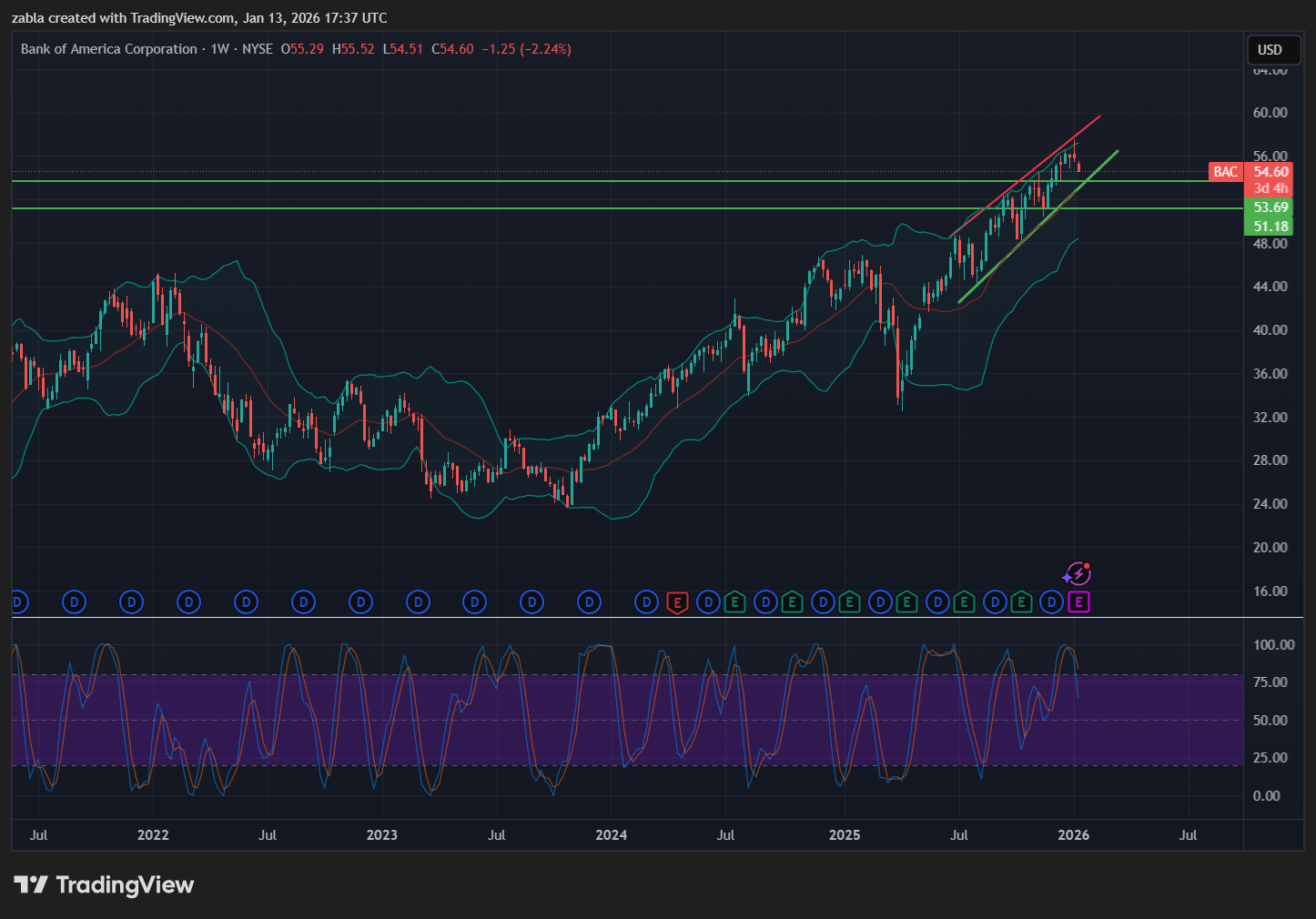Click the 2024 label on time axis
Screen dimensions: 1316x919
(x=611, y=835)
